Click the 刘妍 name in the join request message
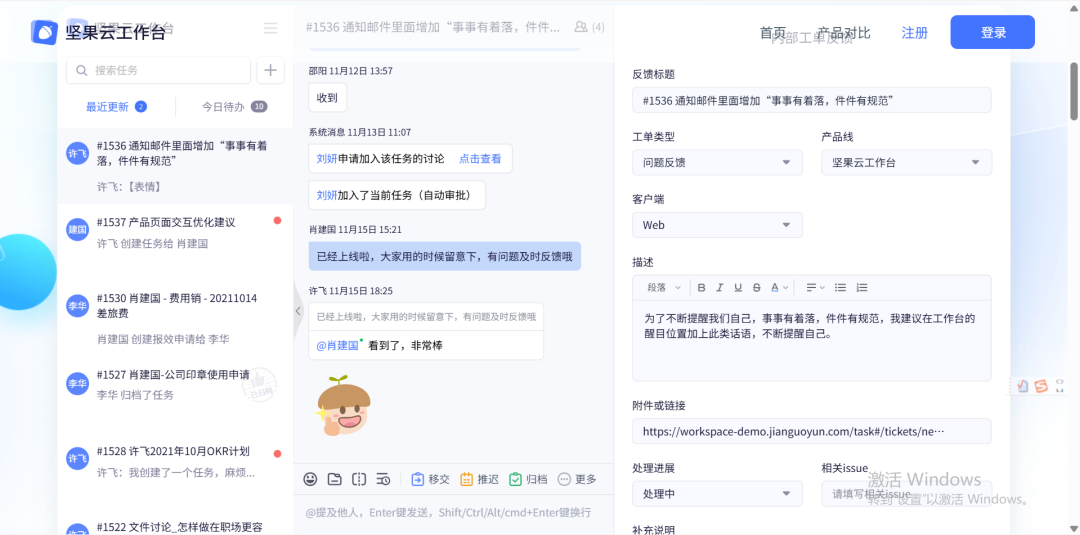 coord(327,158)
